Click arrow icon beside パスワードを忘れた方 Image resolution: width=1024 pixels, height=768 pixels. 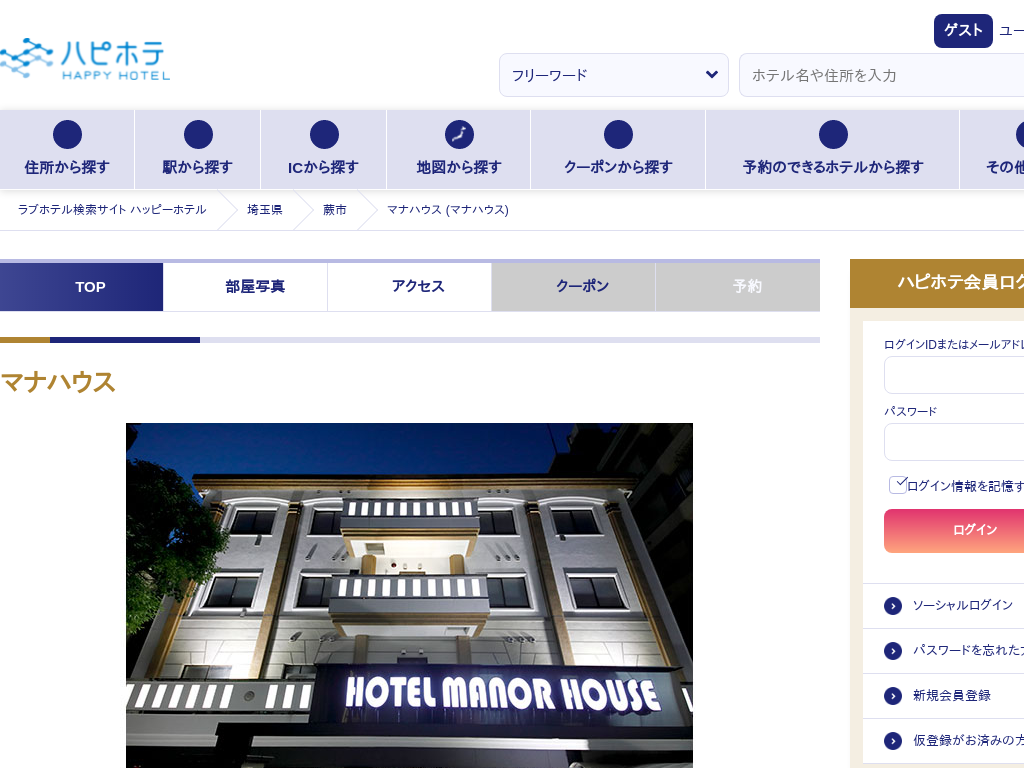(893, 651)
